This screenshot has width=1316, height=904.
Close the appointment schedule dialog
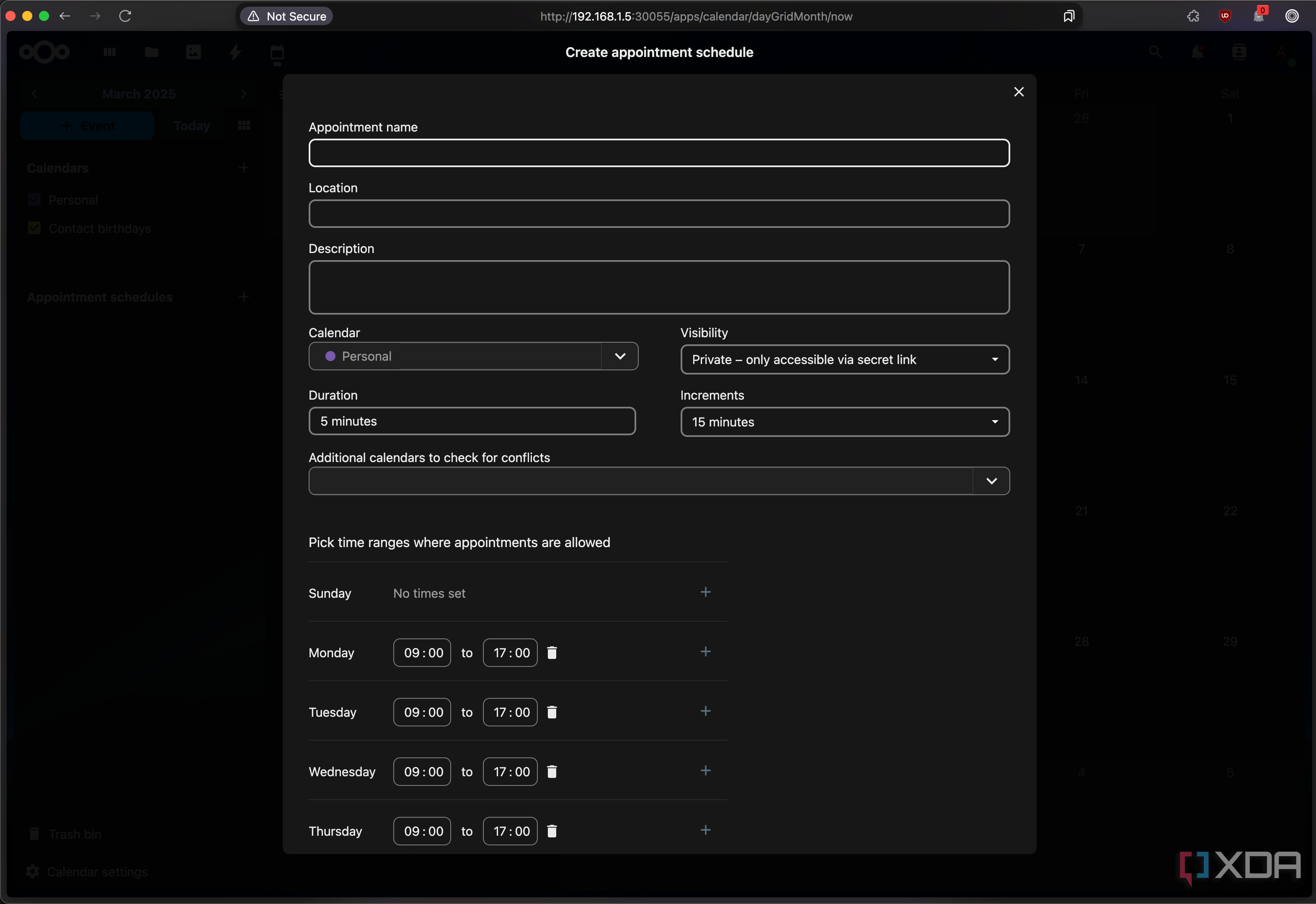point(1018,92)
